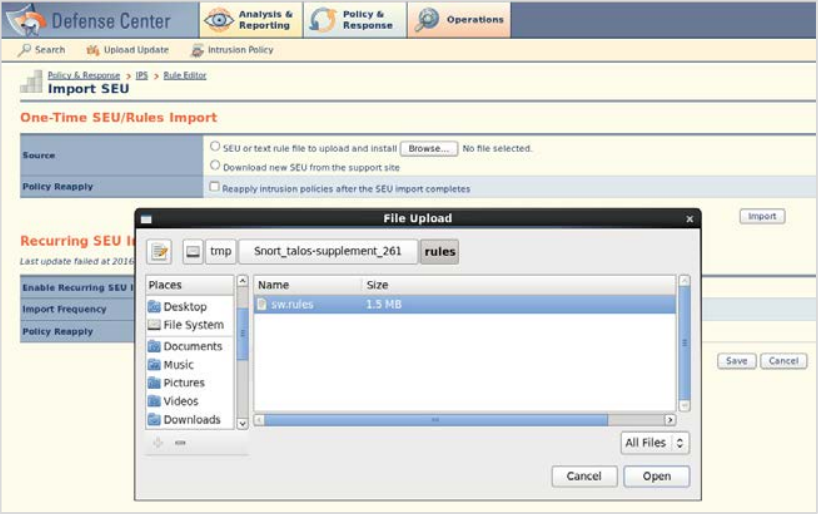This screenshot has width=818, height=514.
Task: Open Downloads in Places
Action: point(190,420)
